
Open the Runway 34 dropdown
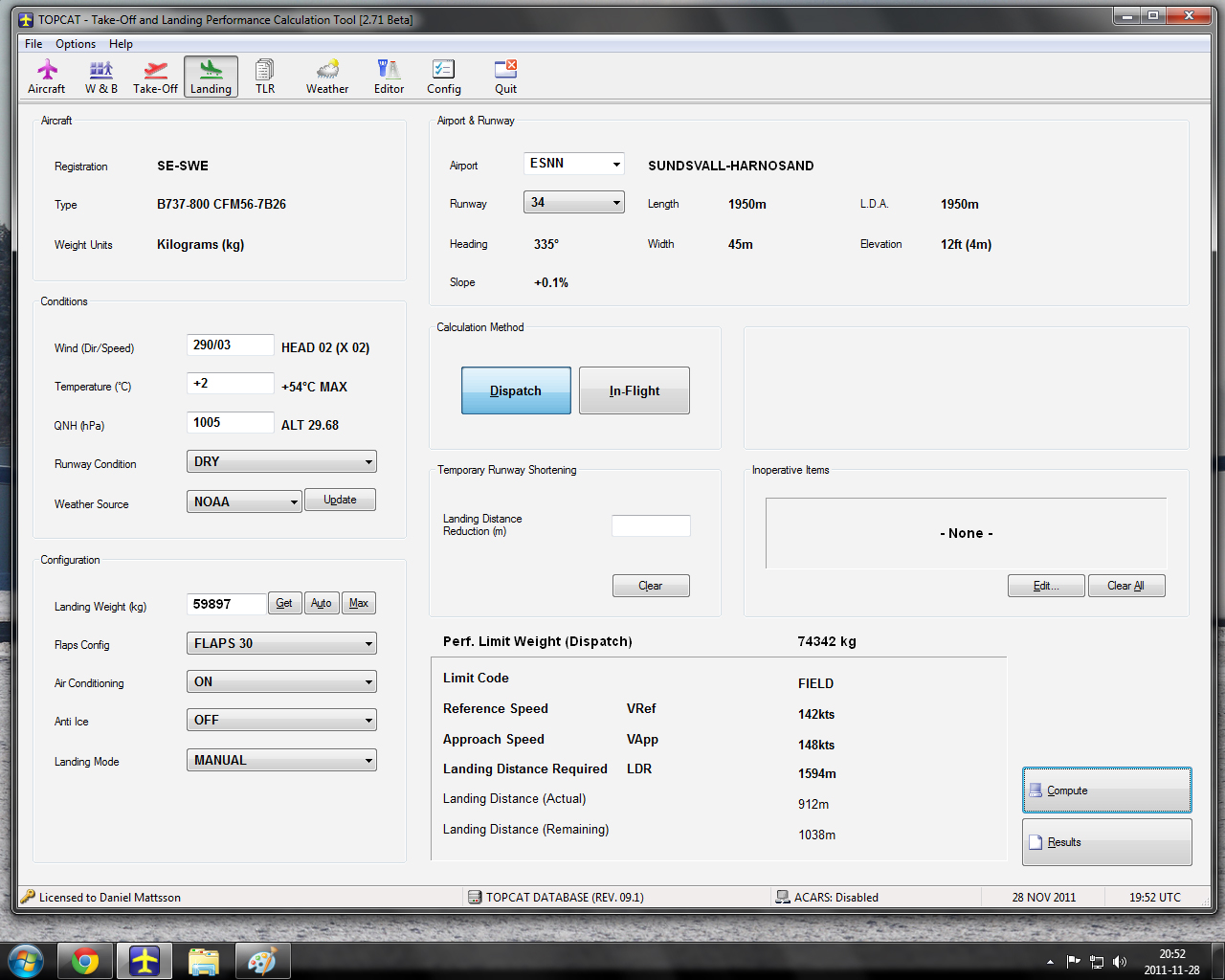(x=574, y=202)
